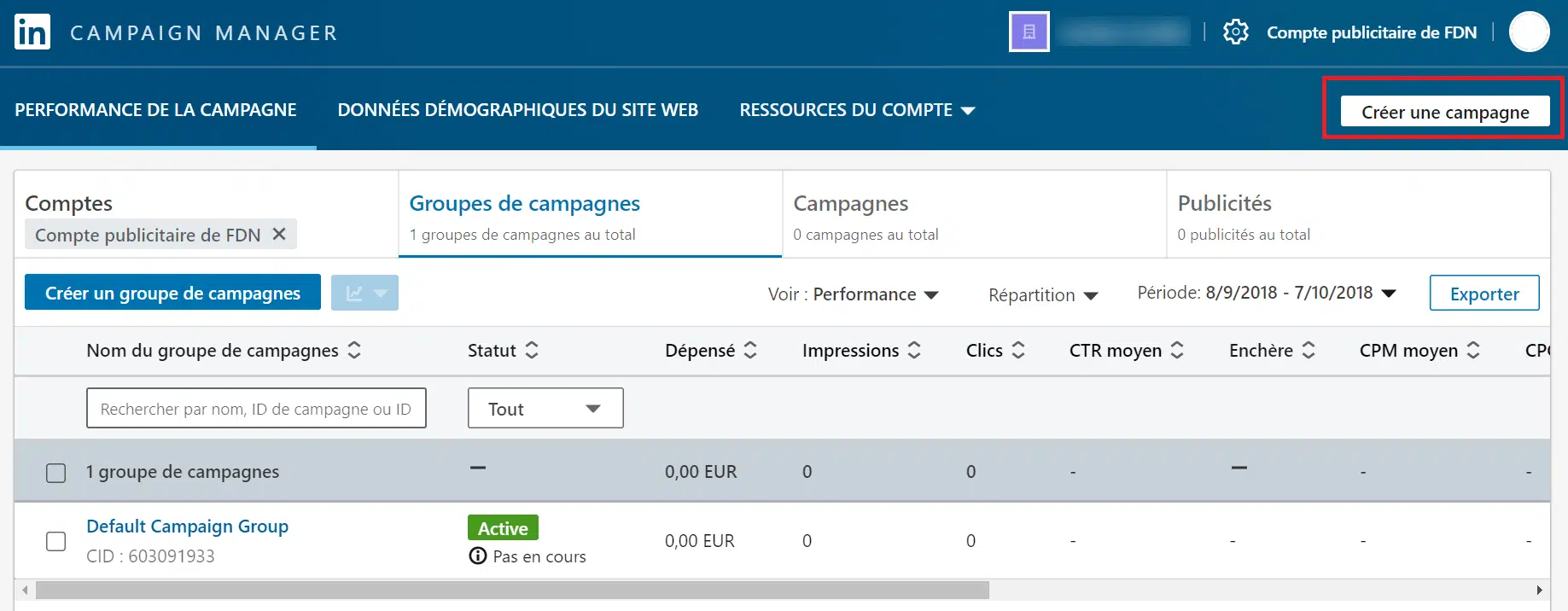
Task: Expand Ressources du compte menu
Action: click(x=857, y=110)
